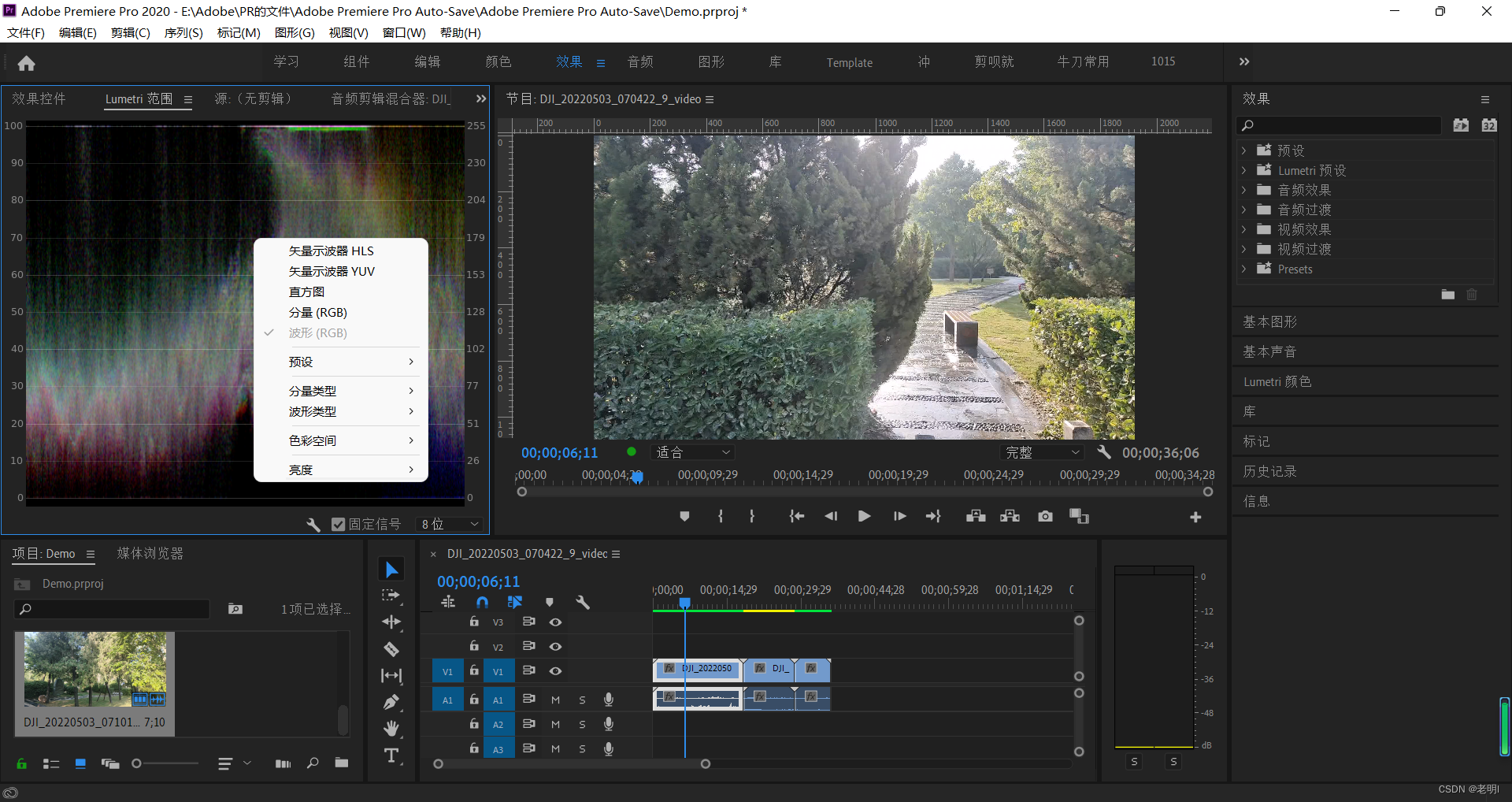Toggle V3 track visibility eye
Viewport: 1512px width, 802px height.
click(x=555, y=622)
